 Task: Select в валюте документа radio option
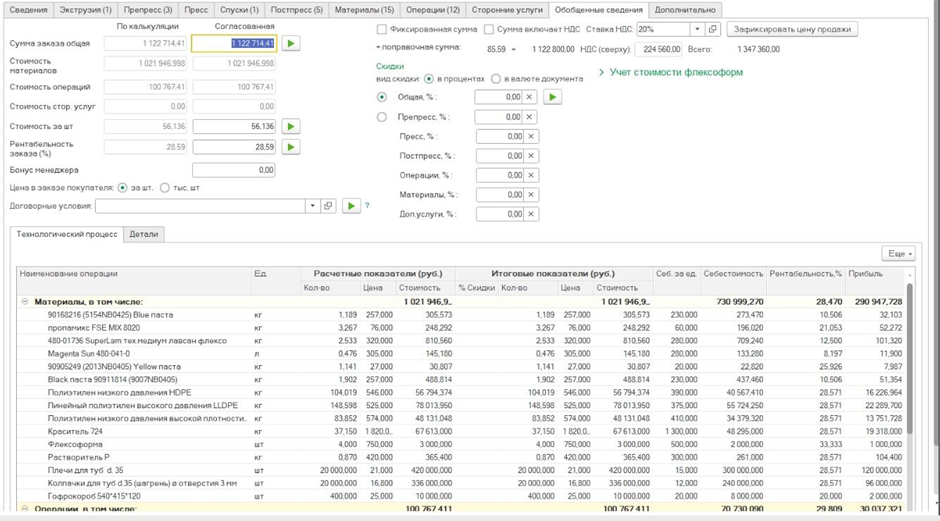click(x=496, y=78)
